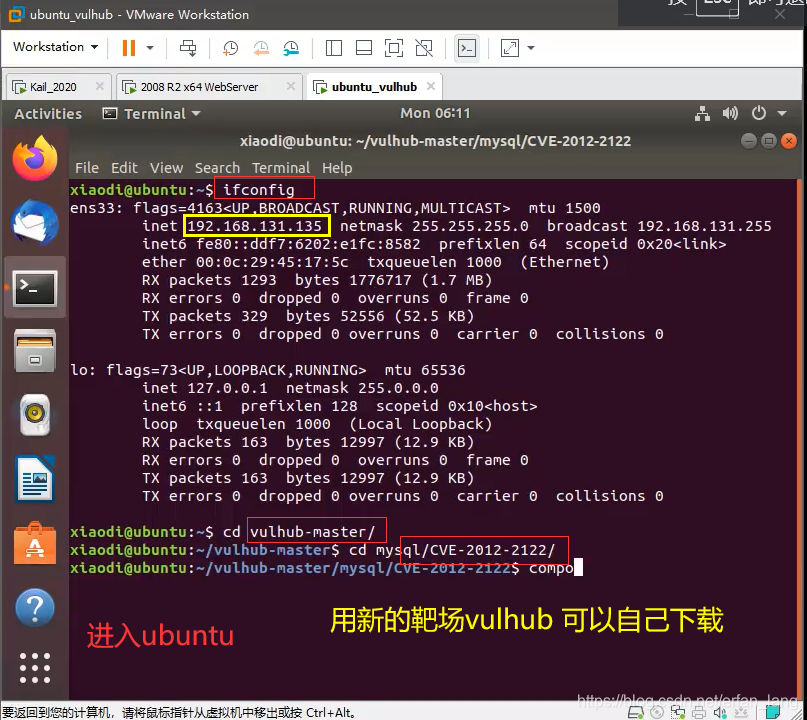Close the 2008 R2 x64 WebServer tab
The height and width of the screenshot is (720, 807).
click(291, 86)
